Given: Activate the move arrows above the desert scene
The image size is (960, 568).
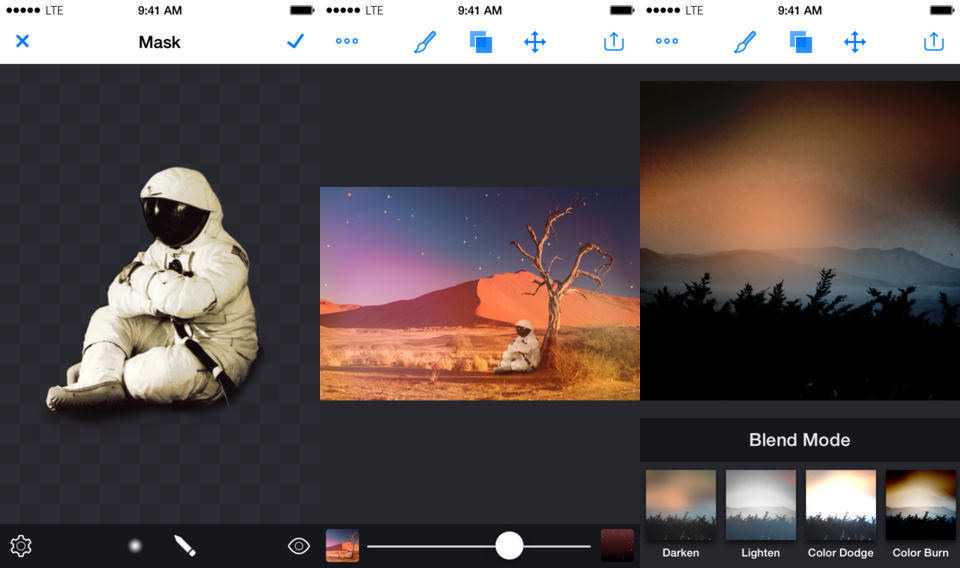Looking at the screenshot, I should point(535,42).
